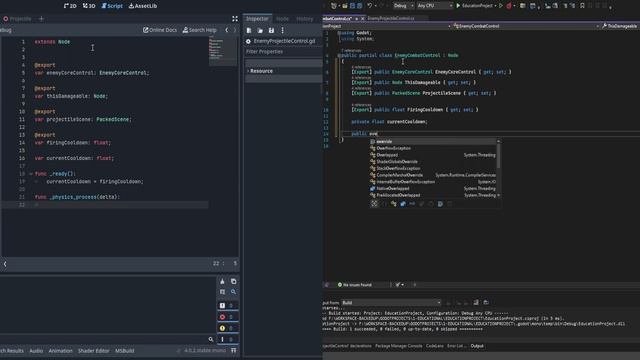Toggle output search filter icon
640x360 pixels.
(233, 292)
